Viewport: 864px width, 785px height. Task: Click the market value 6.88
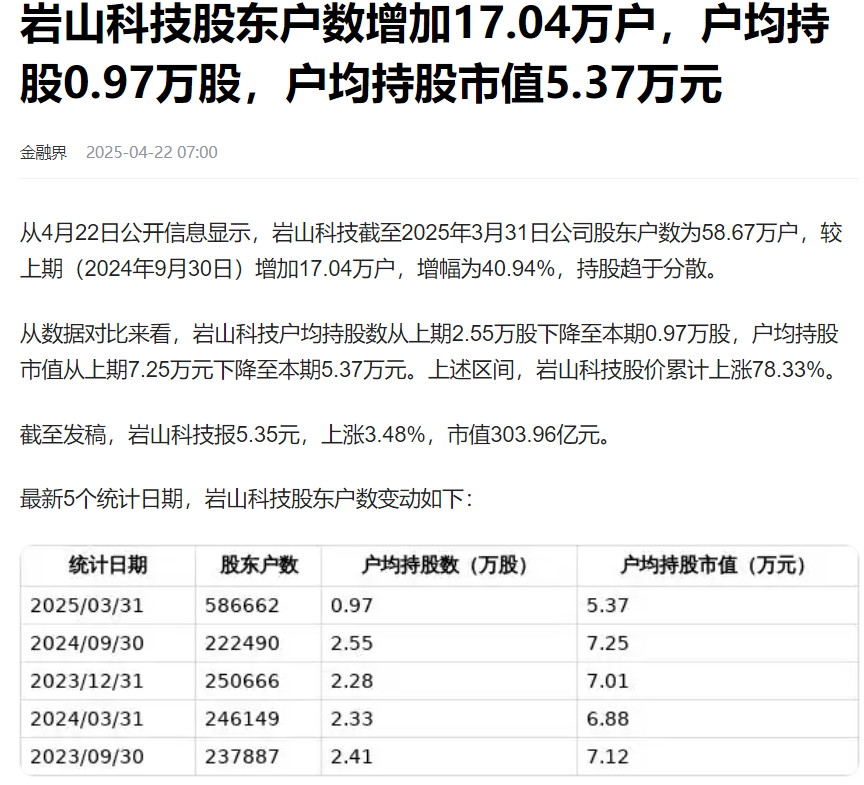click(x=608, y=719)
